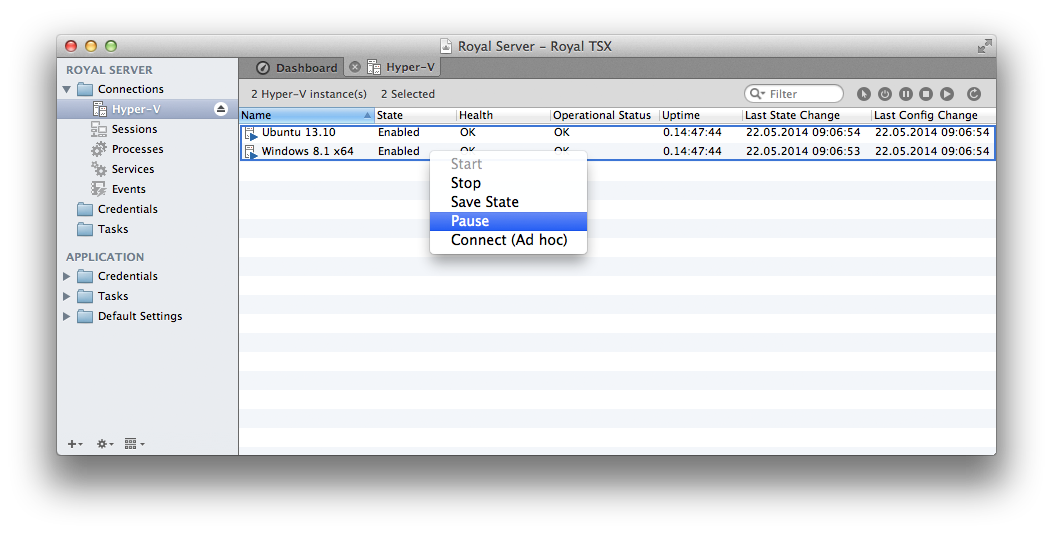Click the Ubuntu row uptime 0.14:47:44

pyautogui.click(x=692, y=132)
